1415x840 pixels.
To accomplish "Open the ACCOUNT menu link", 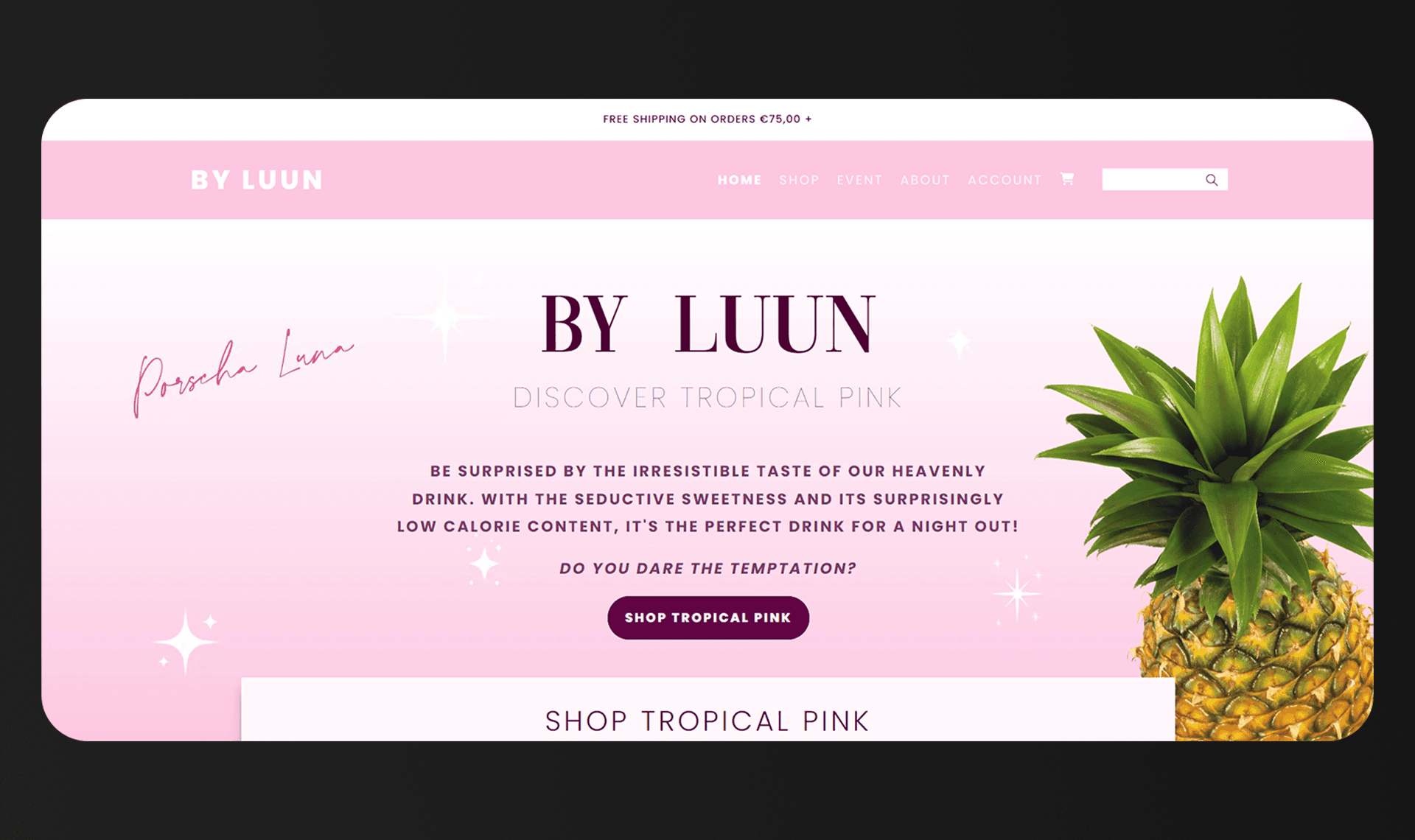I will click(x=1005, y=180).
